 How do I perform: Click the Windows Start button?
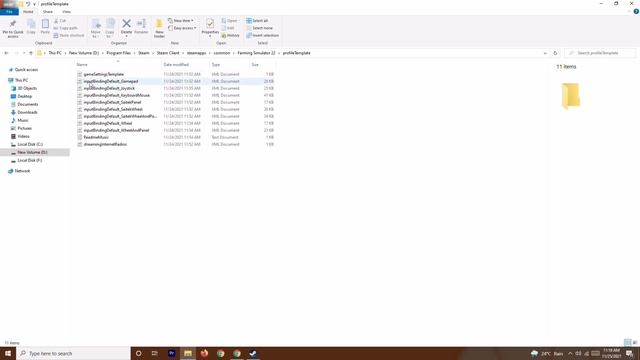point(8,353)
